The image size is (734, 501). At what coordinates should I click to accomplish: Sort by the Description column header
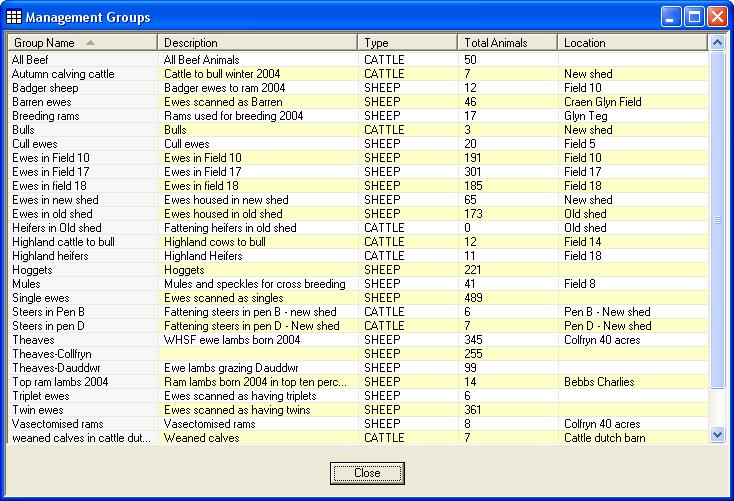pos(257,43)
